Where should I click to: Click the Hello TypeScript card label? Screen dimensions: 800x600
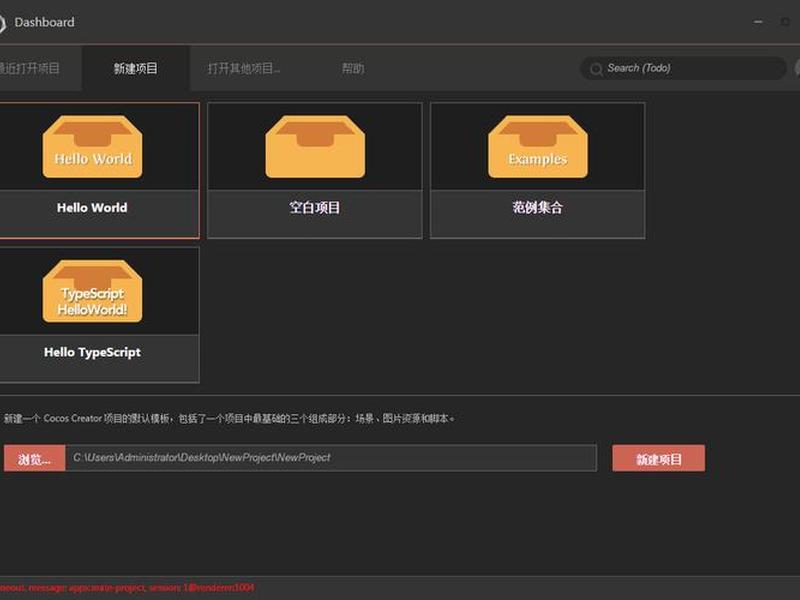[92, 352]
